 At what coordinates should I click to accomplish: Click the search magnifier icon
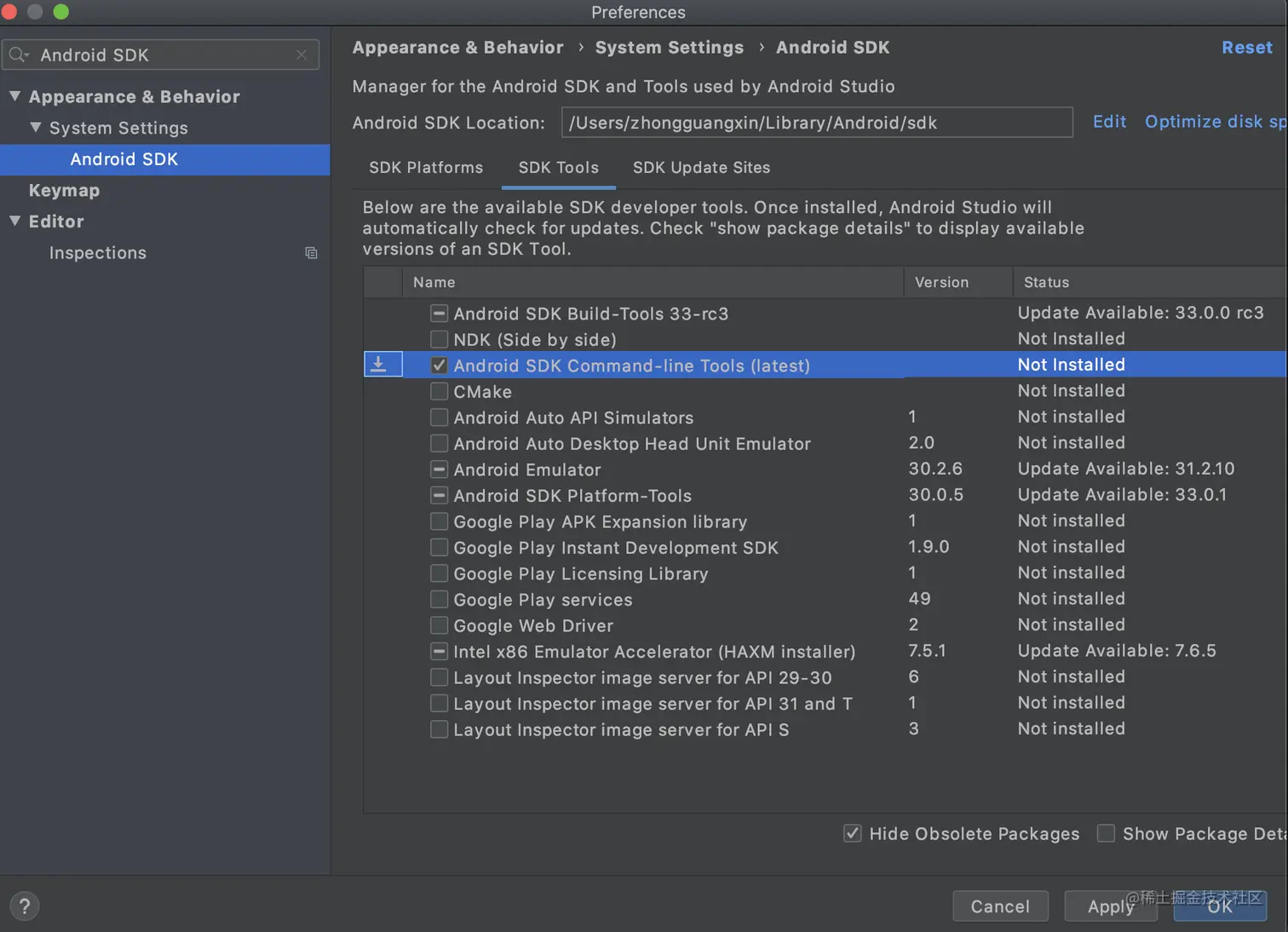point(18,55)
